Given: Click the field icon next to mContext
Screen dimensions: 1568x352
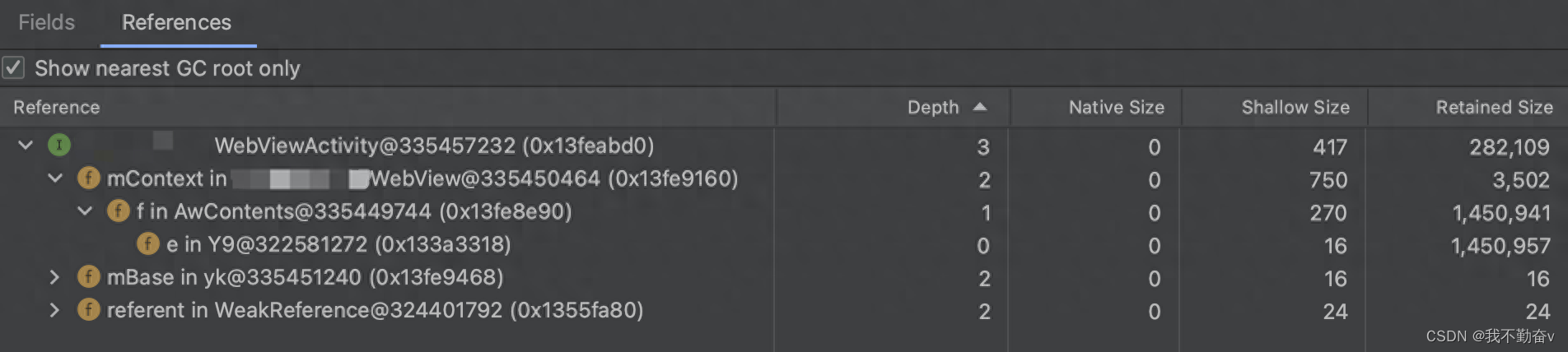Looking at the screenshot, I should 88,178.
